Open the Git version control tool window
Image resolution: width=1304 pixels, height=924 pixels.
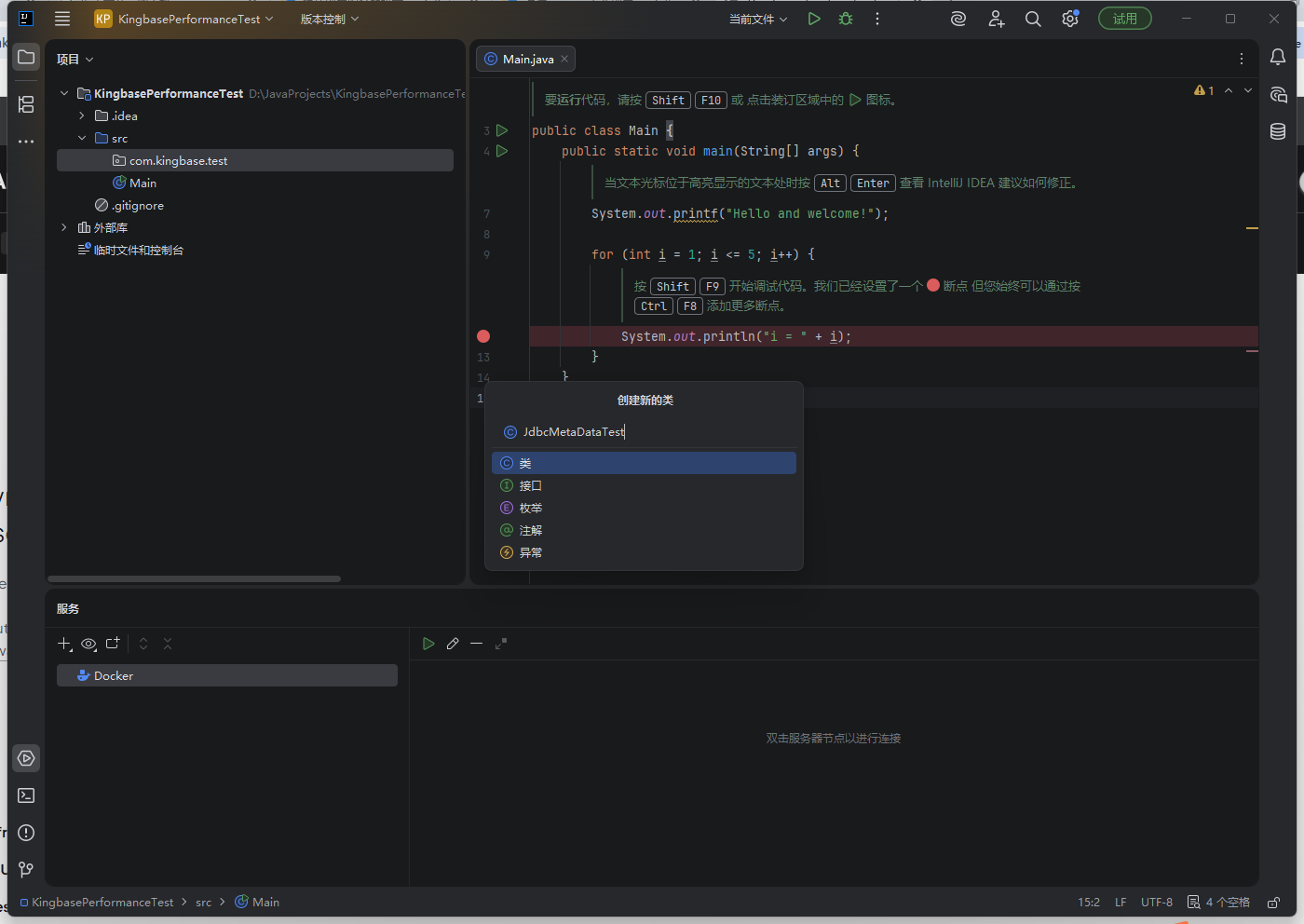tap(26, 869)
